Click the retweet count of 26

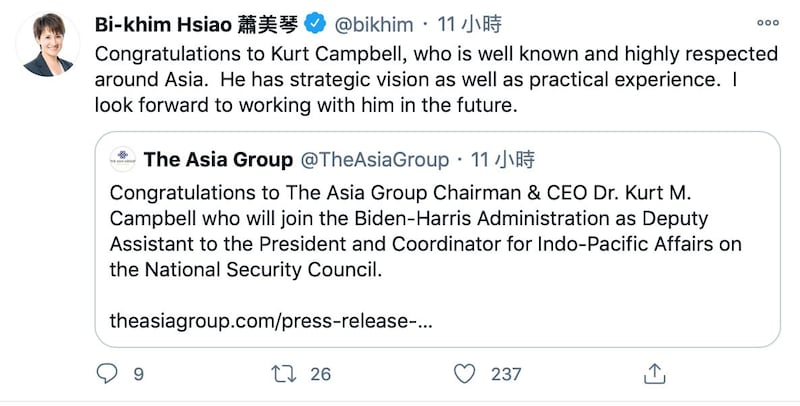click(320, 374)
